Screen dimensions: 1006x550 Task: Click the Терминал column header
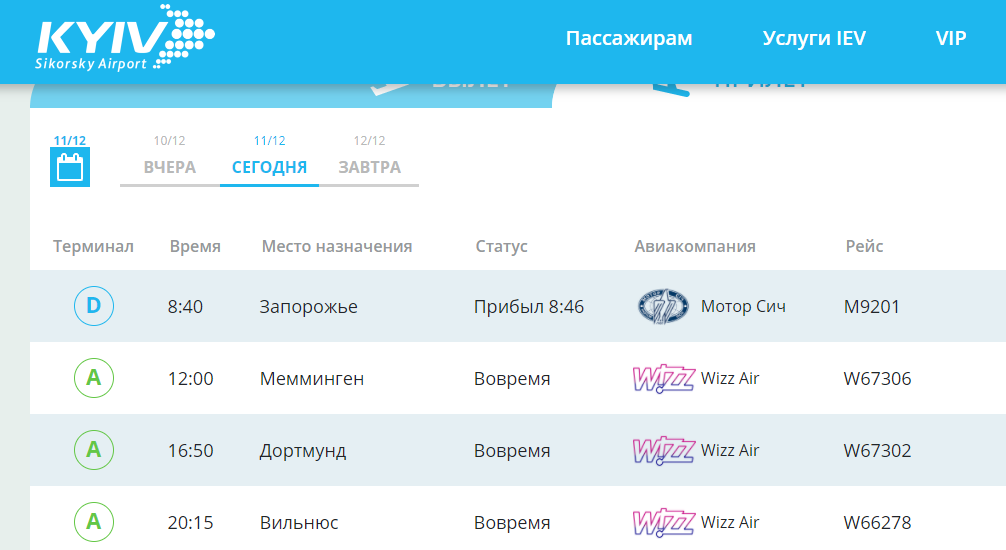coord(93,246)
